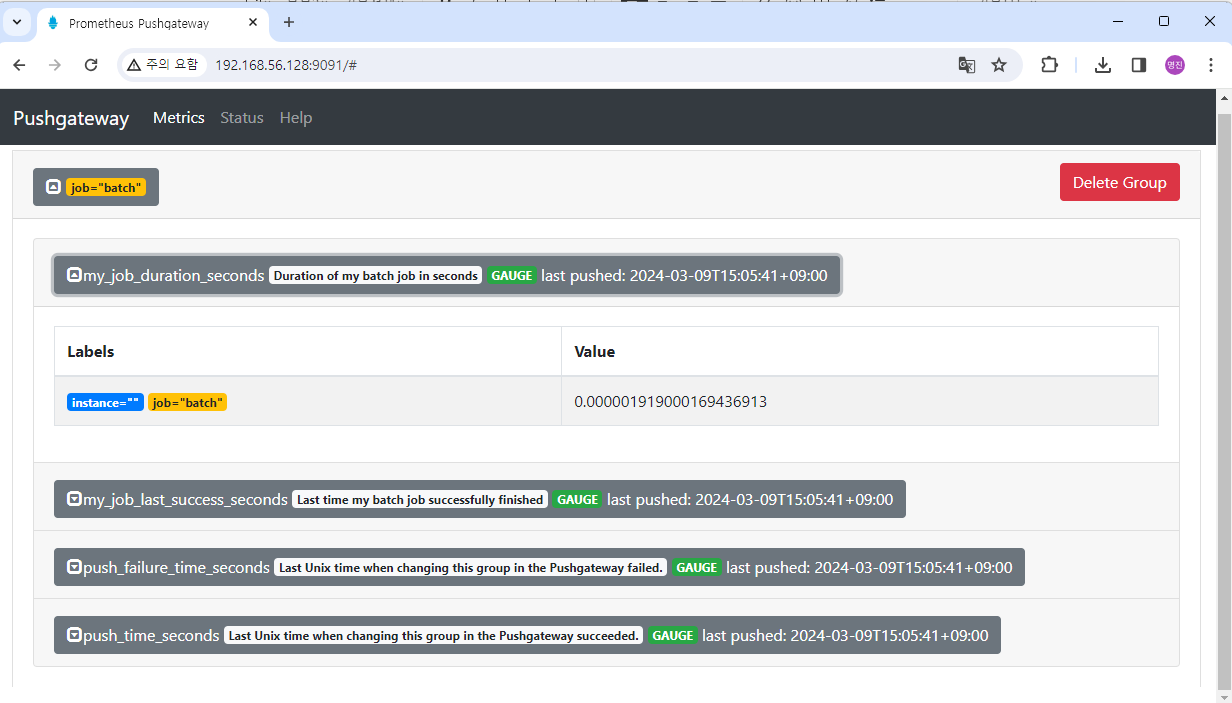
Task: Click the Delete Group button
Action: click(1120, 182)
